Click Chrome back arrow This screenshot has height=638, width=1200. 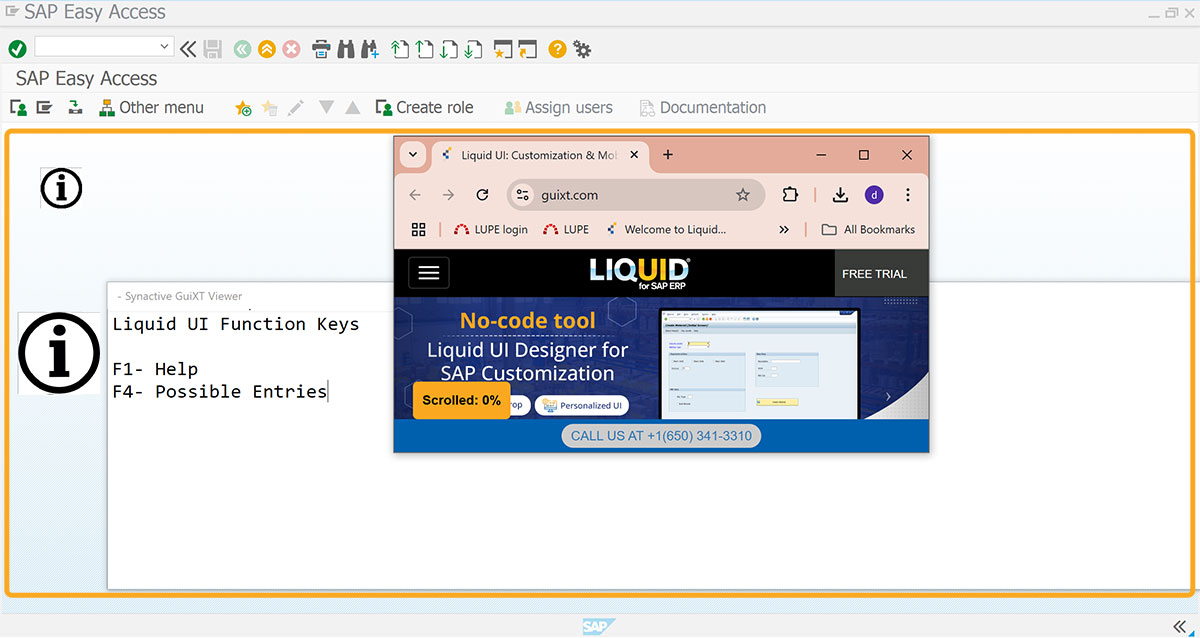415,195
